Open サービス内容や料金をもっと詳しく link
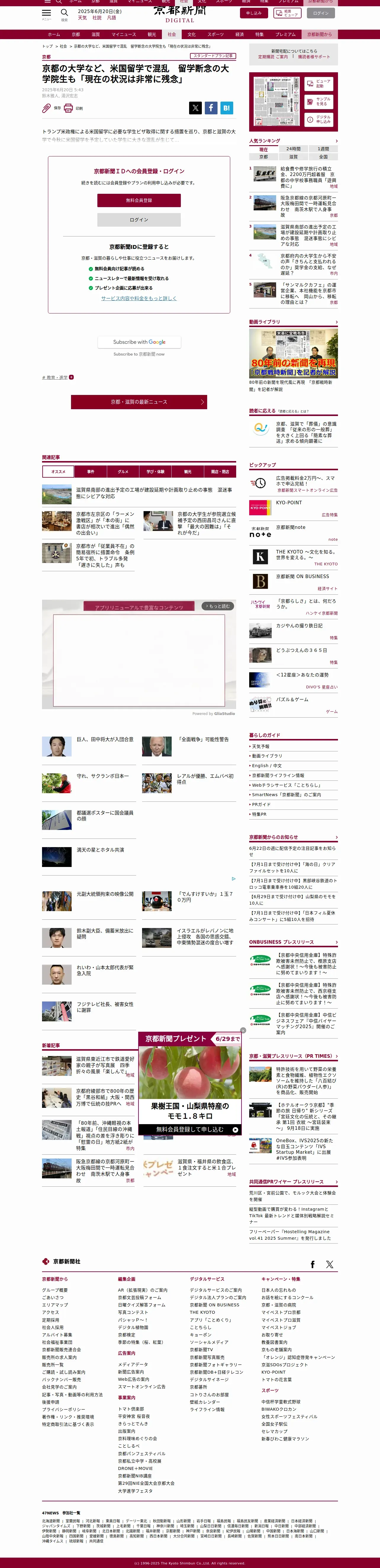 tap(139, 298)
